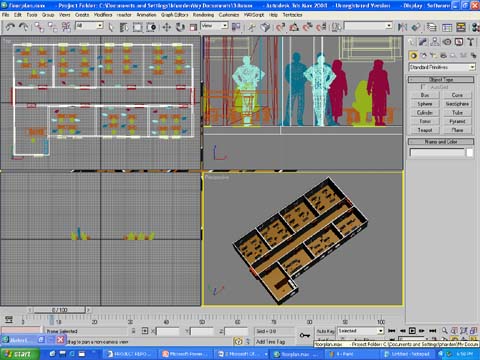The height and width of the screenshot is (360, 480).
Task: Open the Modifiers menu
Action: click(x=103, y=15)
